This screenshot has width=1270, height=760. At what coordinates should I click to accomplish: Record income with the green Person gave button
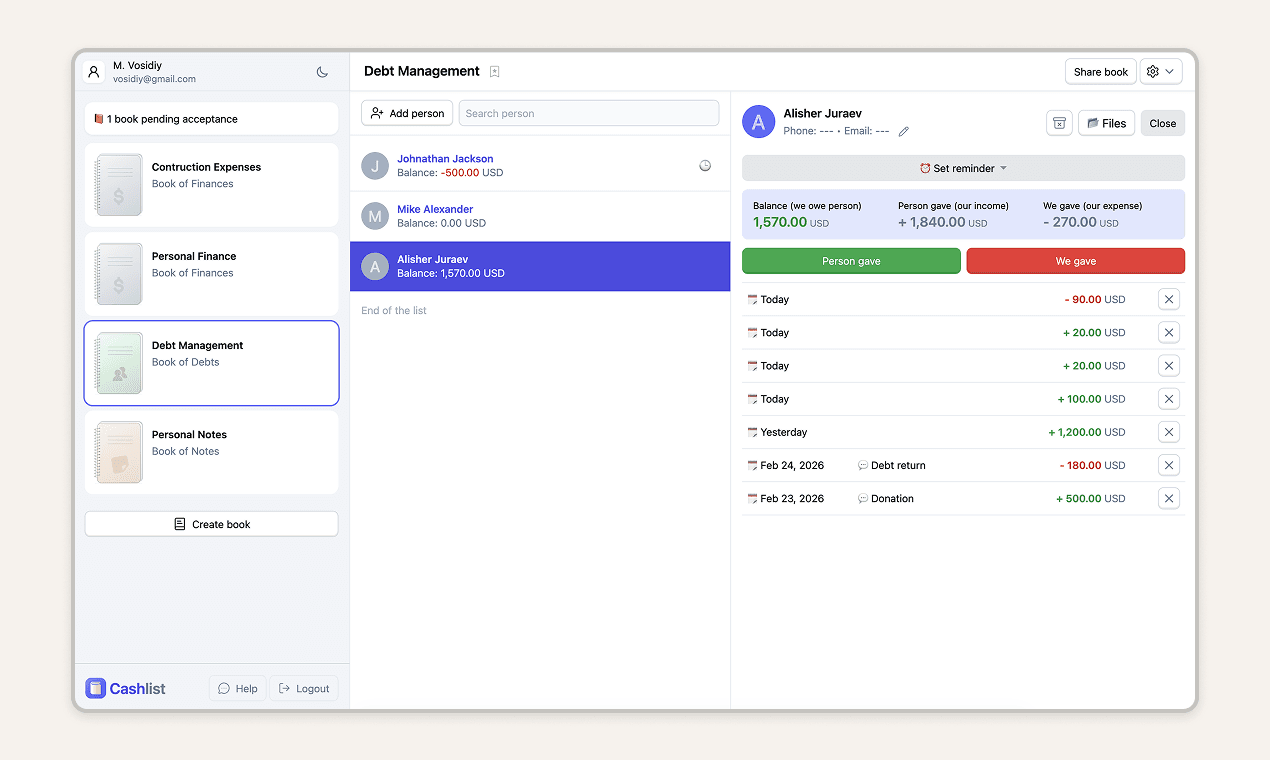851,260
